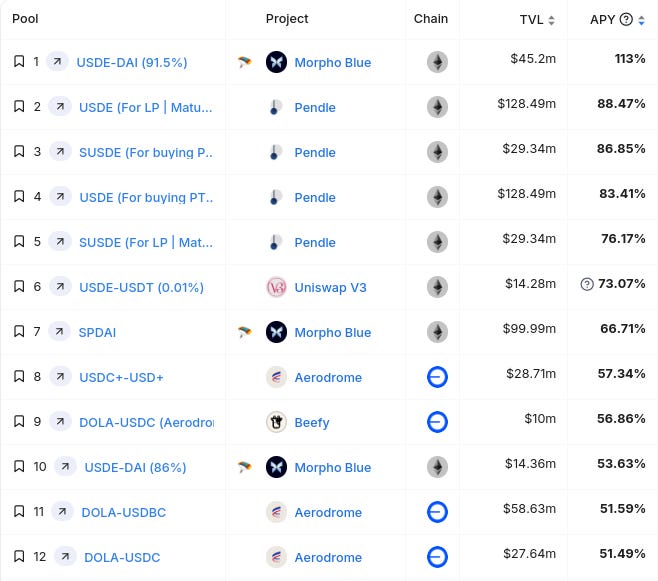The height and width of the screenshot is (581, 658).
Task: Click Base chain icon in DOLA-USDBC row
Action: [437, 512]
